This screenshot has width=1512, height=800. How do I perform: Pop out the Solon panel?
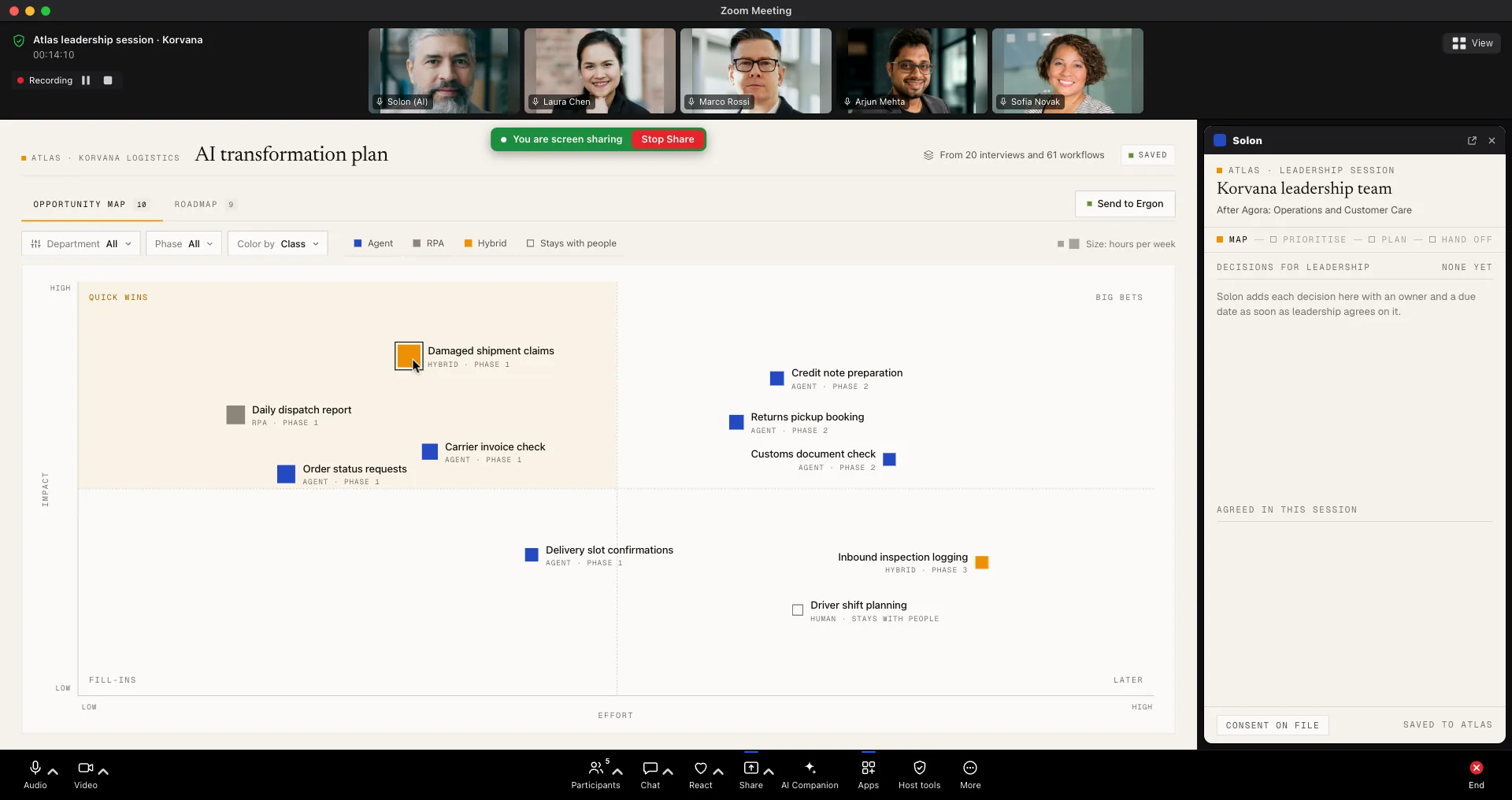pos(1472,141)
